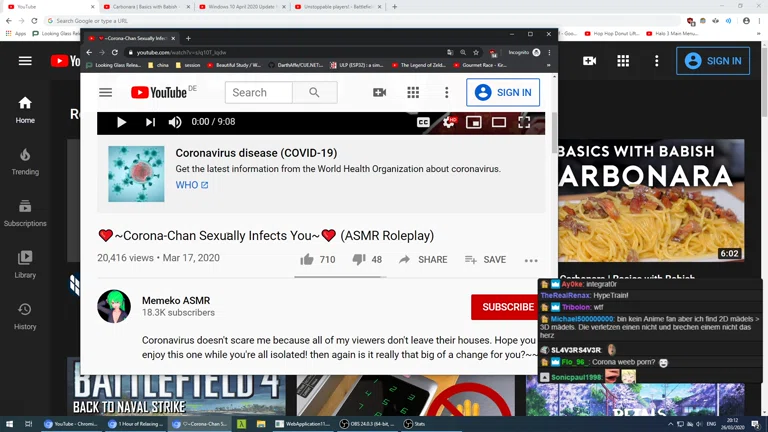Dislike the video with thumbs down

point(359,259)
